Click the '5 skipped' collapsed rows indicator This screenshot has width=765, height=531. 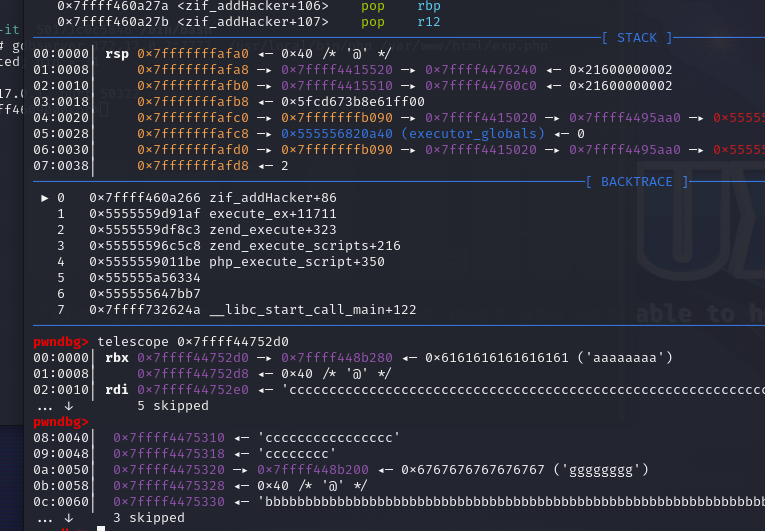[x=171, y=406]
